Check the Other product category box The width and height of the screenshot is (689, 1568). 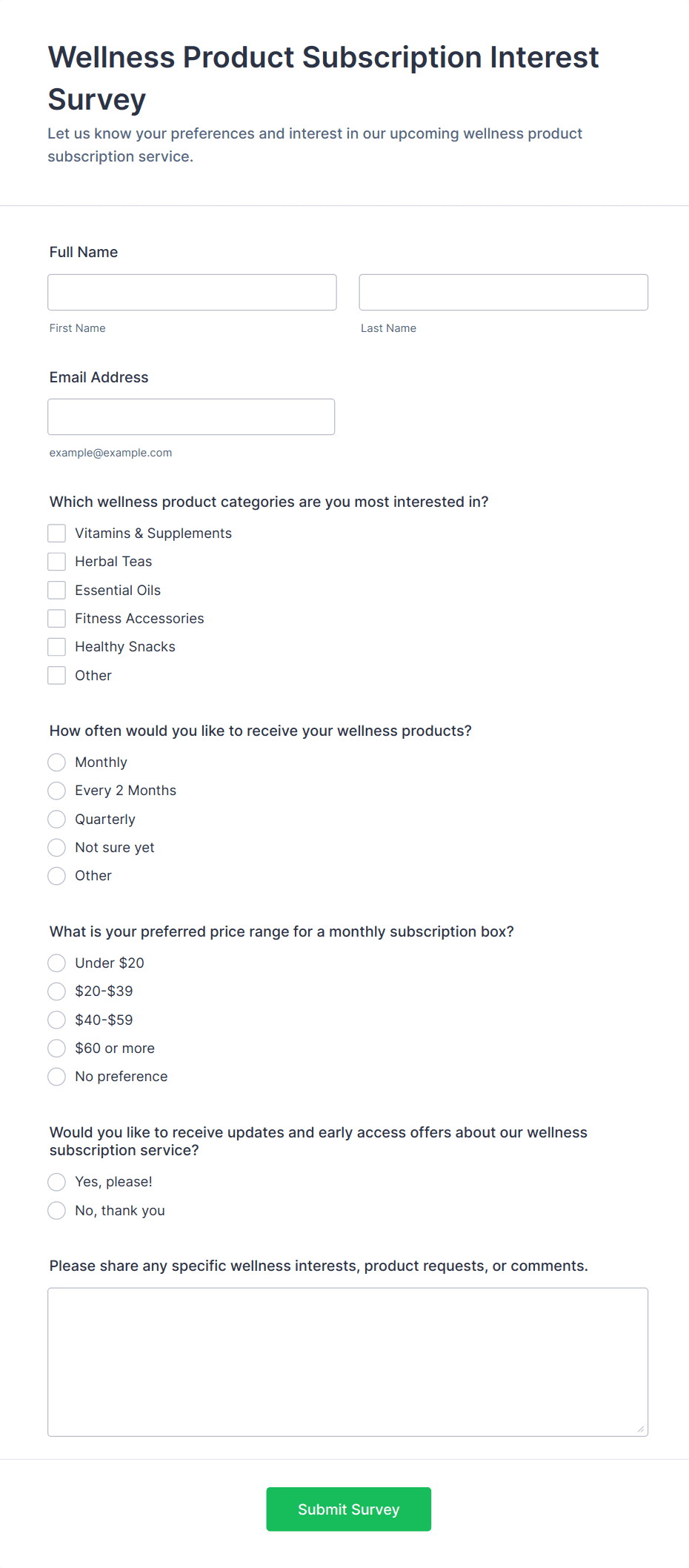tap(56, 675)
